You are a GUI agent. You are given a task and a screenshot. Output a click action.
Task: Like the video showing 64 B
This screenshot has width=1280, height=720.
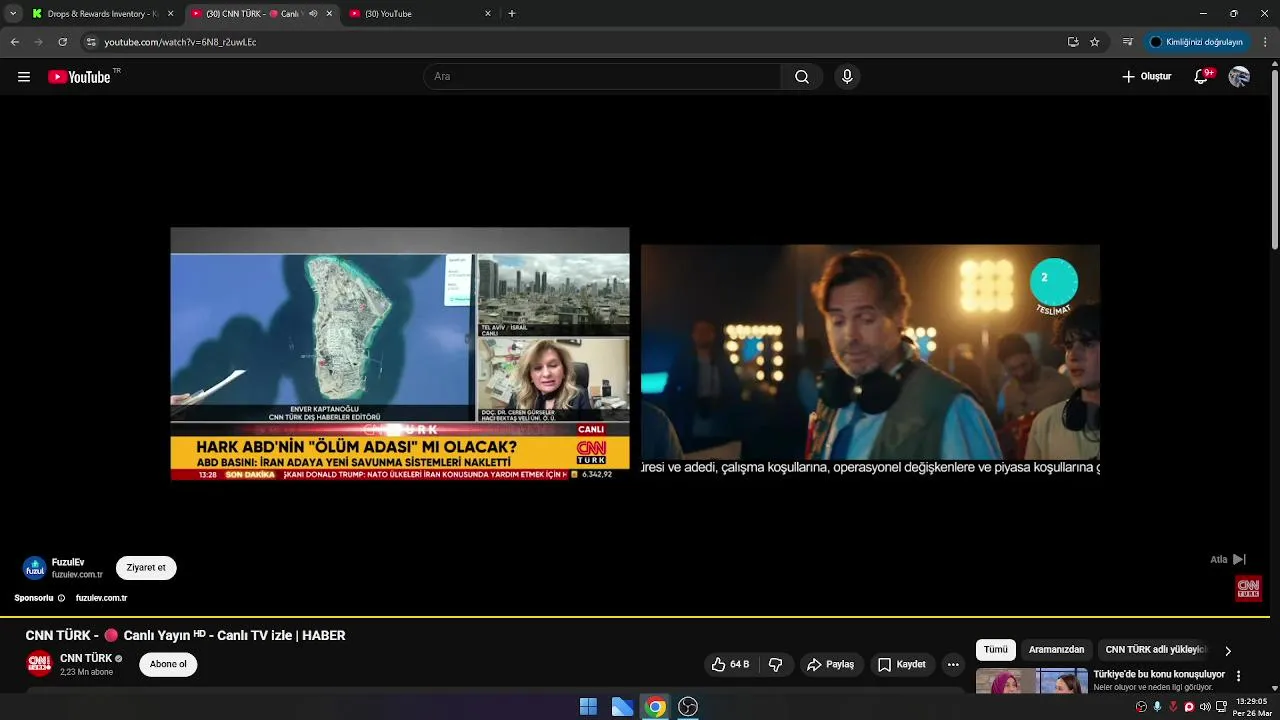pyautogui.click(x=730, y=664)
